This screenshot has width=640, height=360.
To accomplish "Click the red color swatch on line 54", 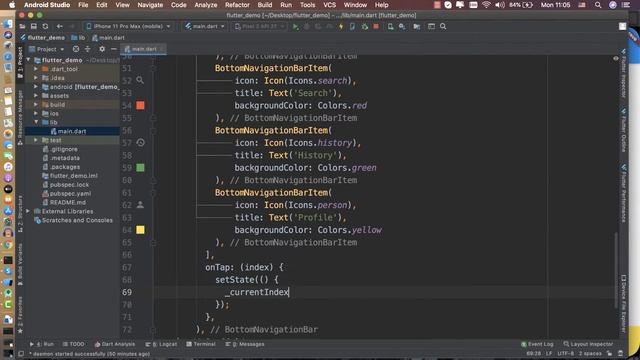I will [x=140, y=105].
